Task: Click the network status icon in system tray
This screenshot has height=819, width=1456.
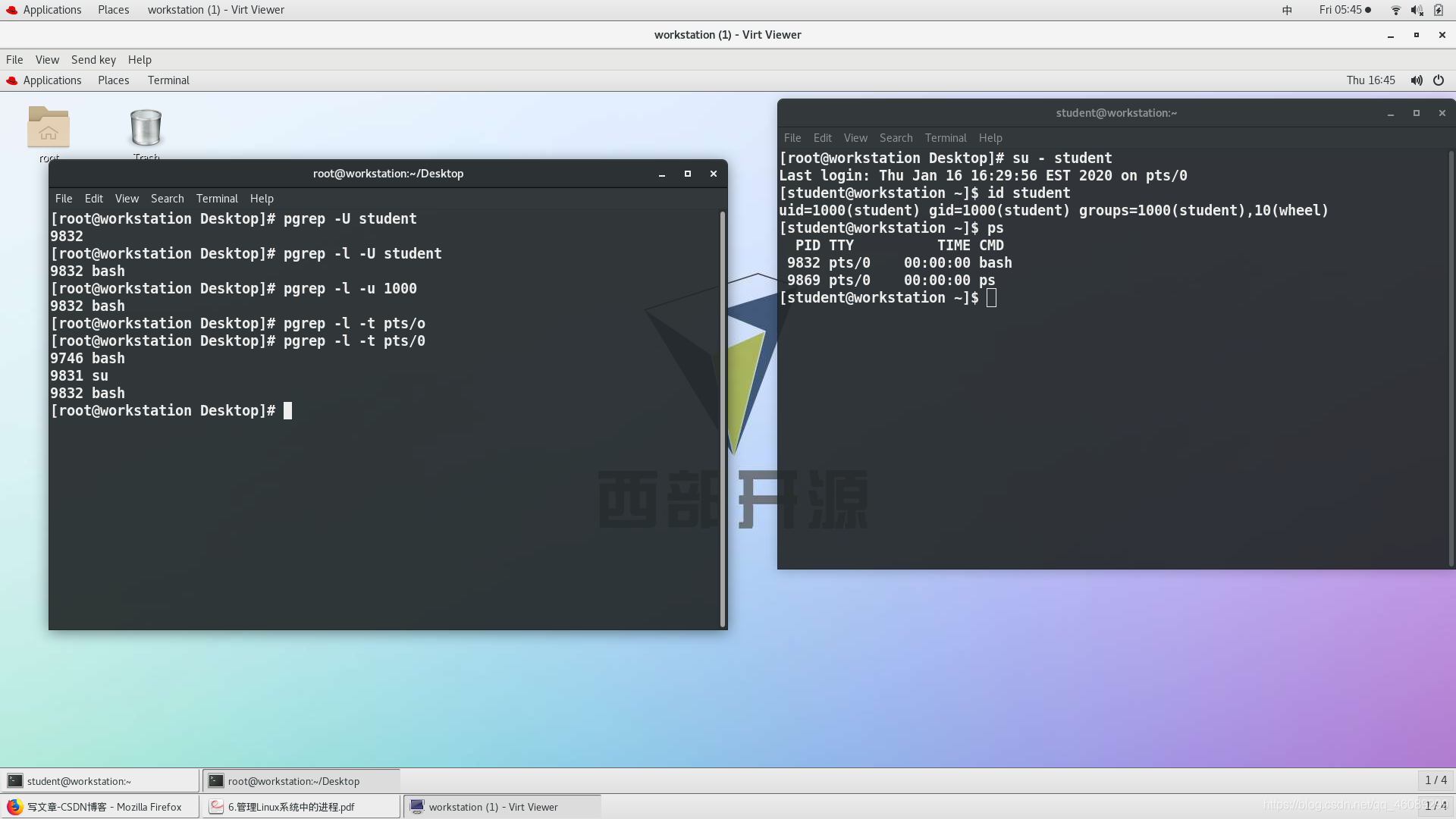Action: point(1394,10)
